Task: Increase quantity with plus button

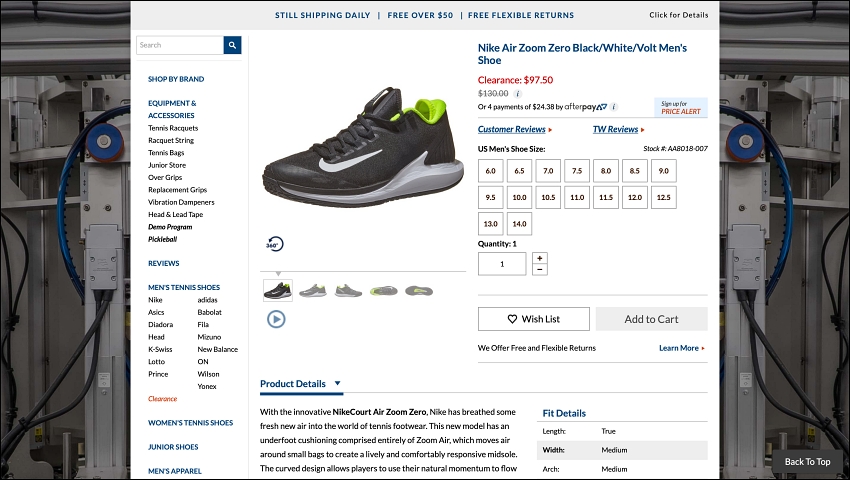Action: click(539, 258)
